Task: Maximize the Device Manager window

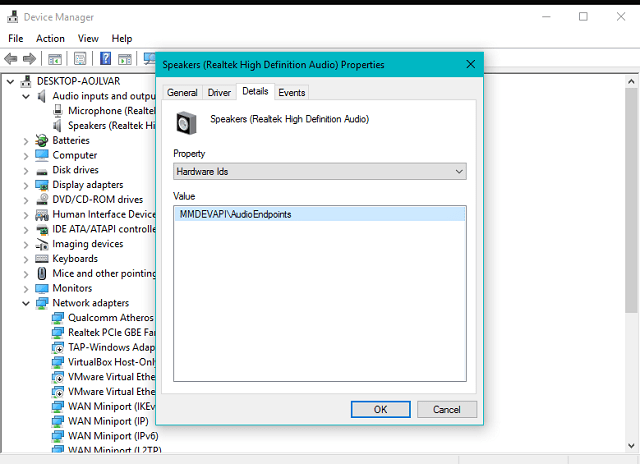Action: (583, 17)
